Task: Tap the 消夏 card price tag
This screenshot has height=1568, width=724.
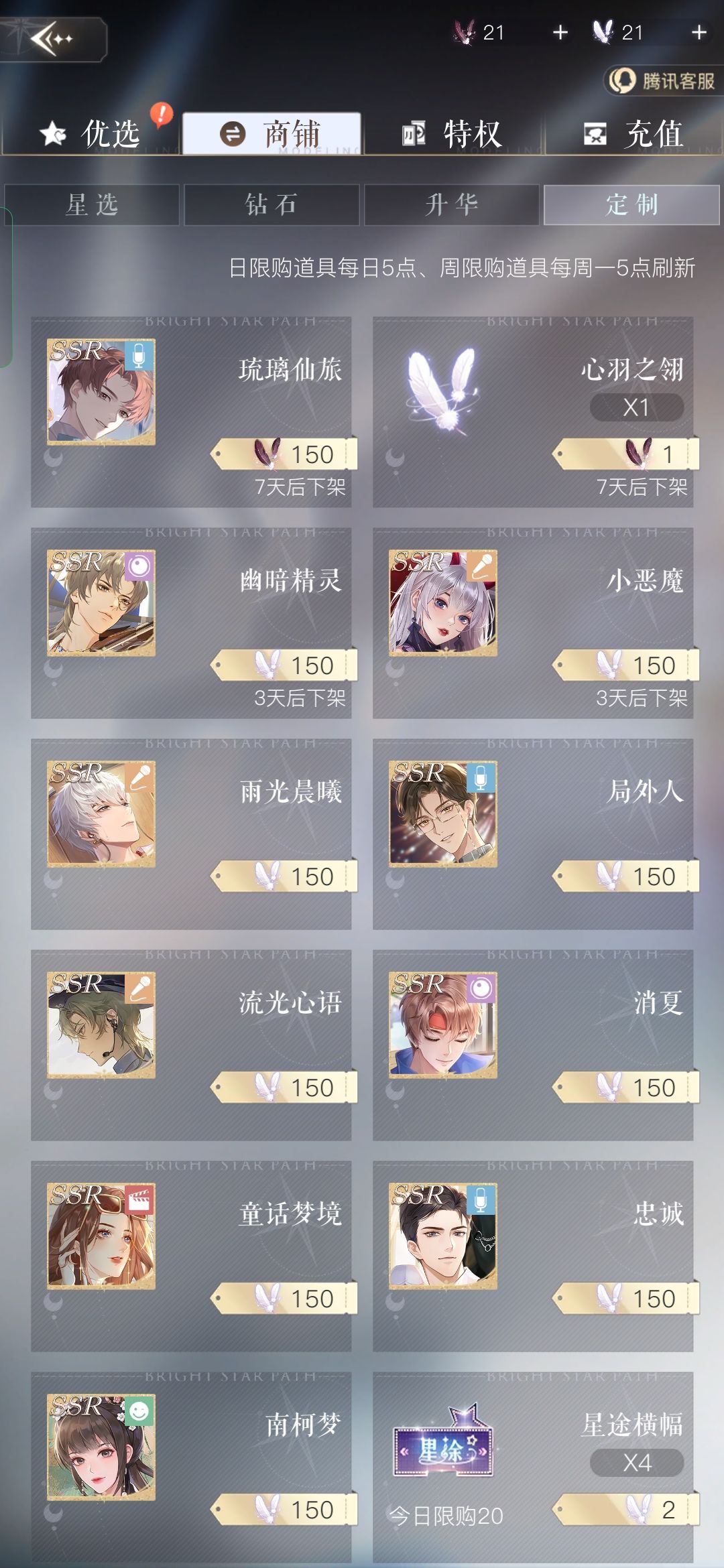Action: (626, 1088)
